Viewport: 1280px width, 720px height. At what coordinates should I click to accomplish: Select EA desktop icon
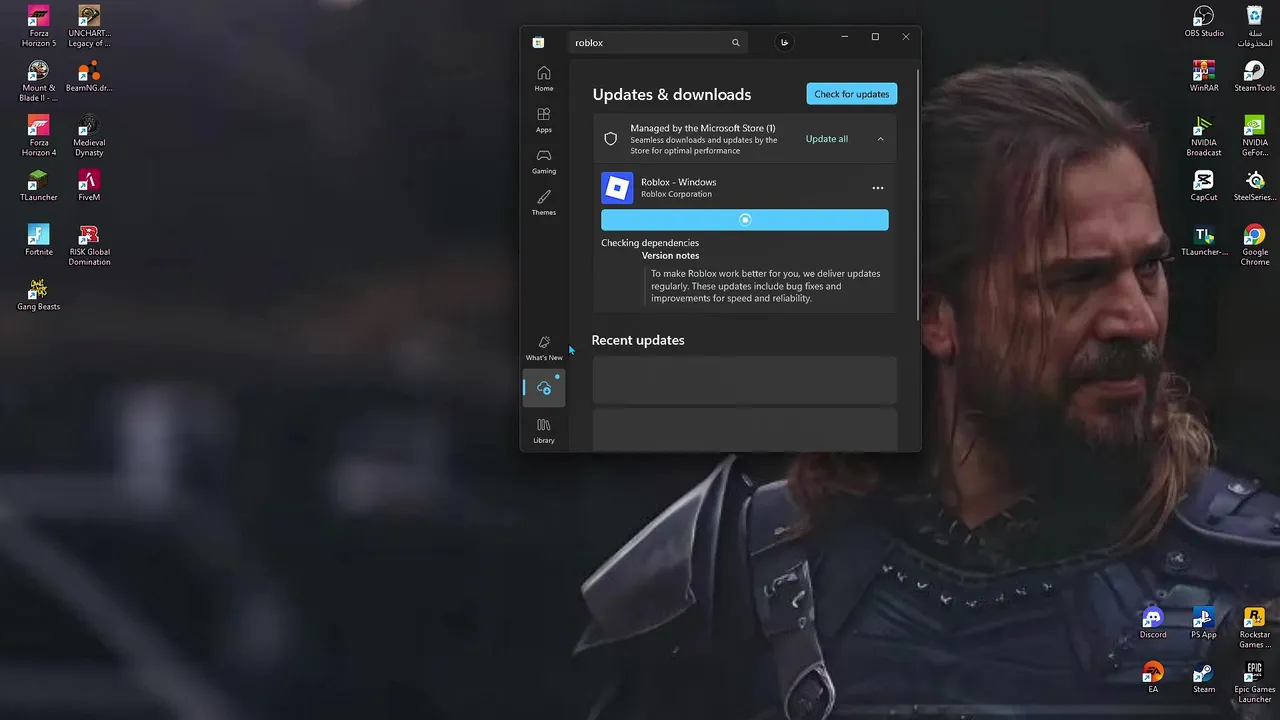[x=1153, y=678]
